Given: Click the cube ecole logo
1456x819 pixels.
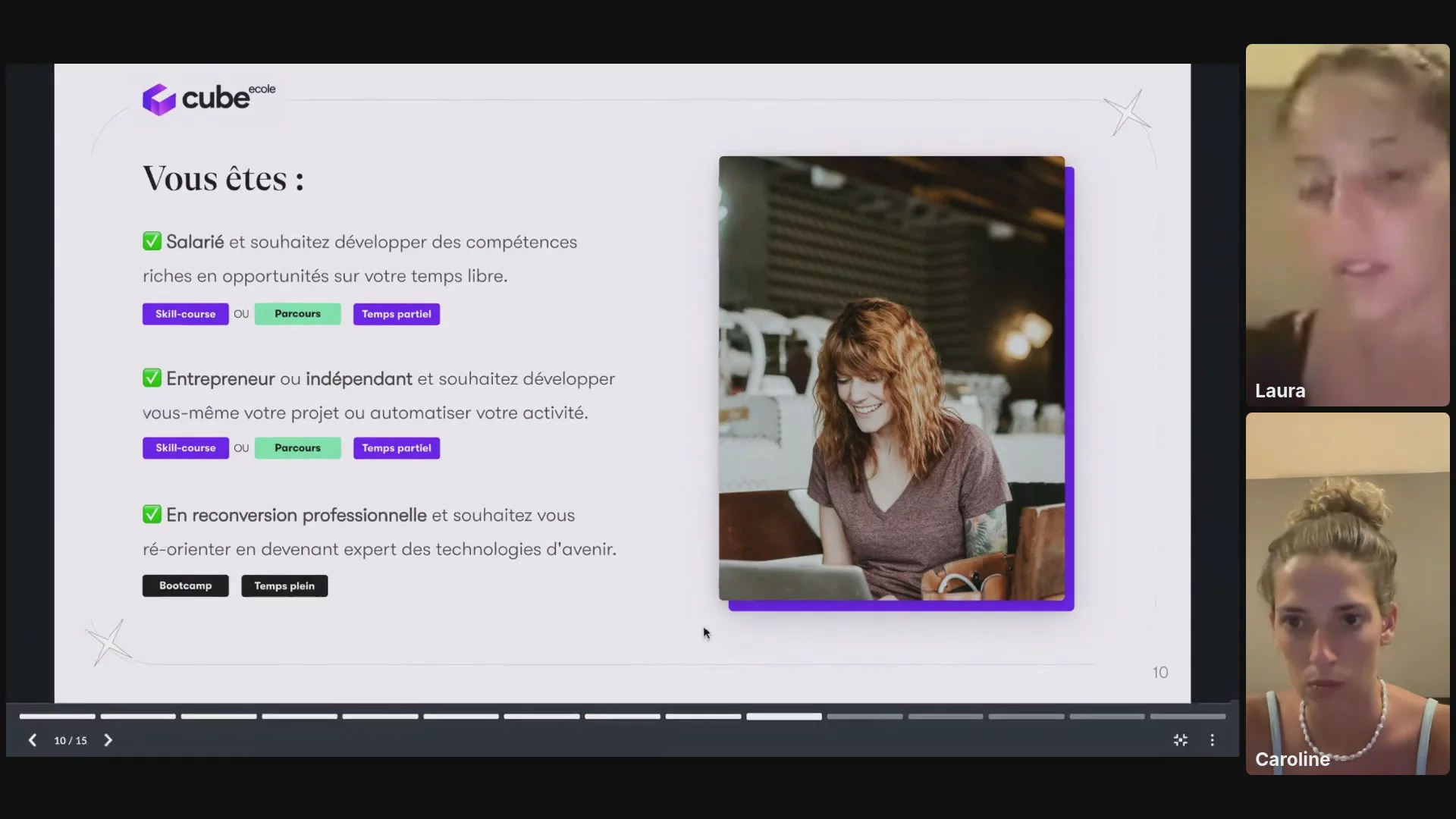Looking at the screenshot, I should [209, 99].
